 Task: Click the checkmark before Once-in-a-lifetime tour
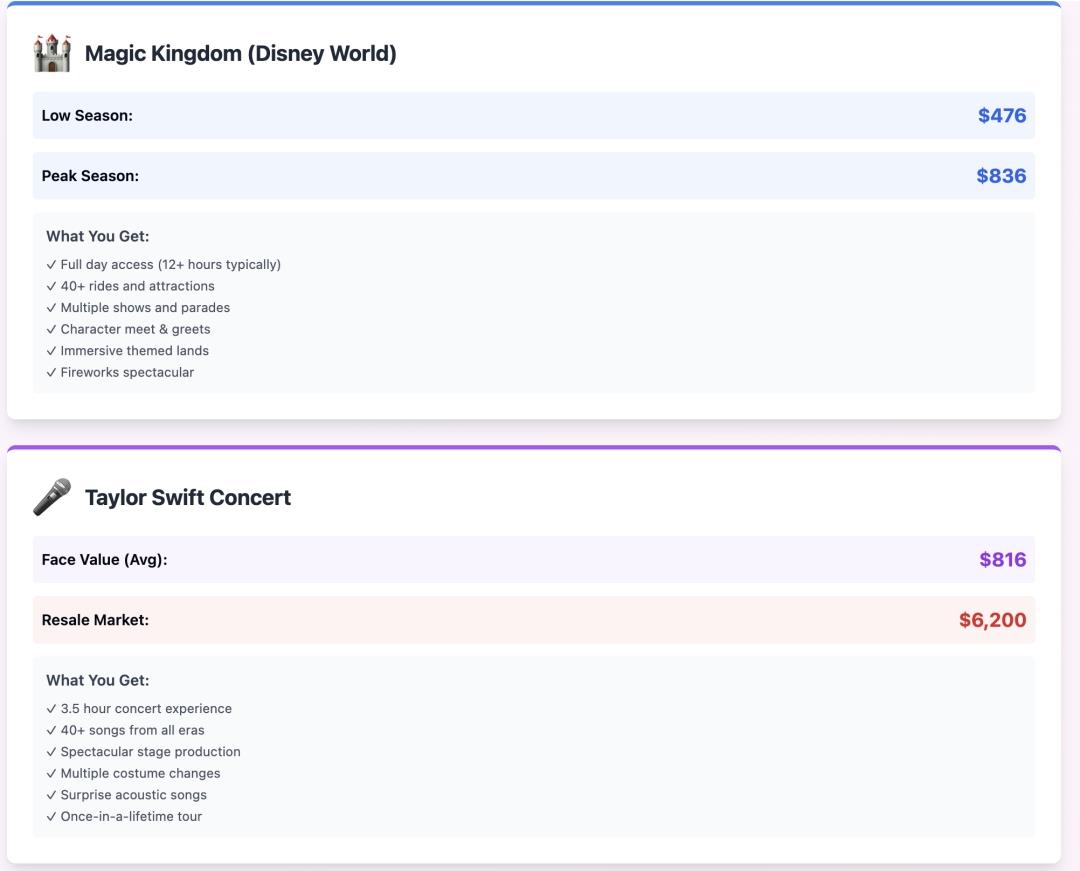(51, 816)
